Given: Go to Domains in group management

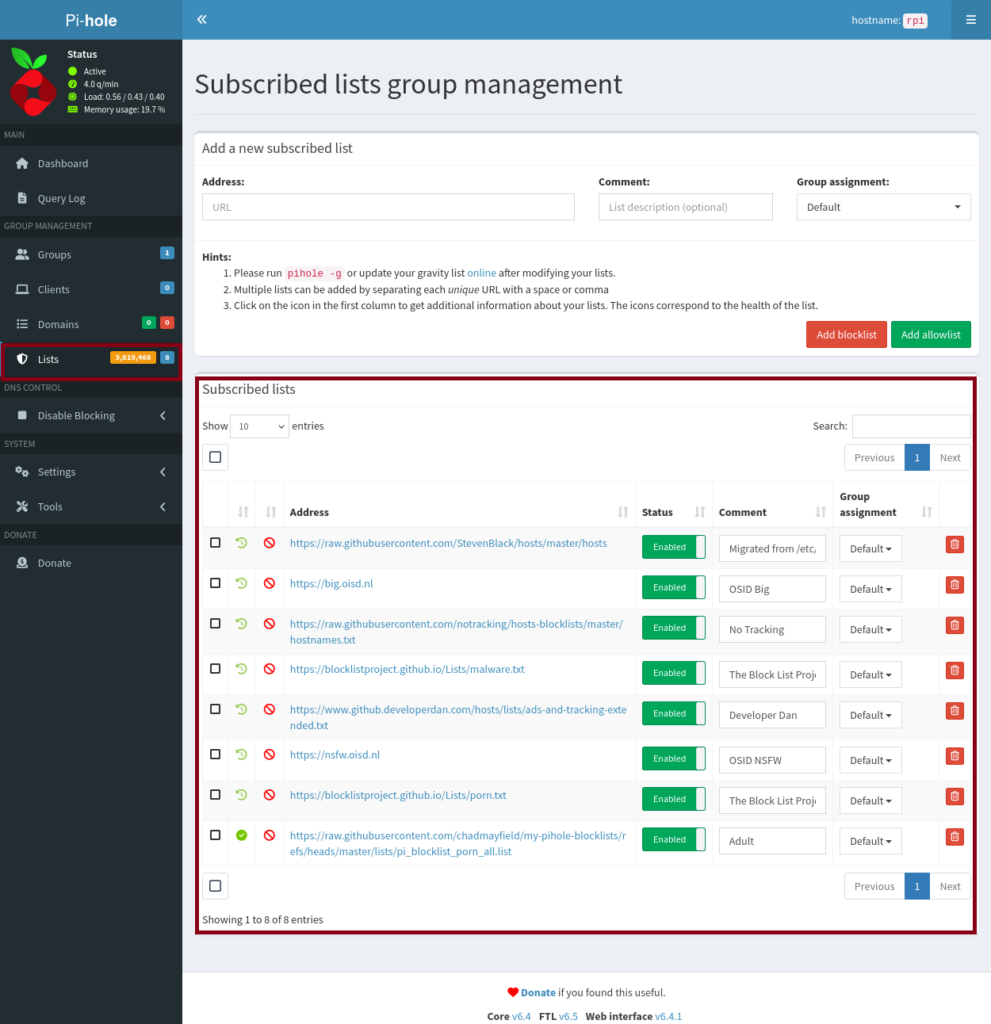Looking at the screenshot, I should click(x=58, y=324).
